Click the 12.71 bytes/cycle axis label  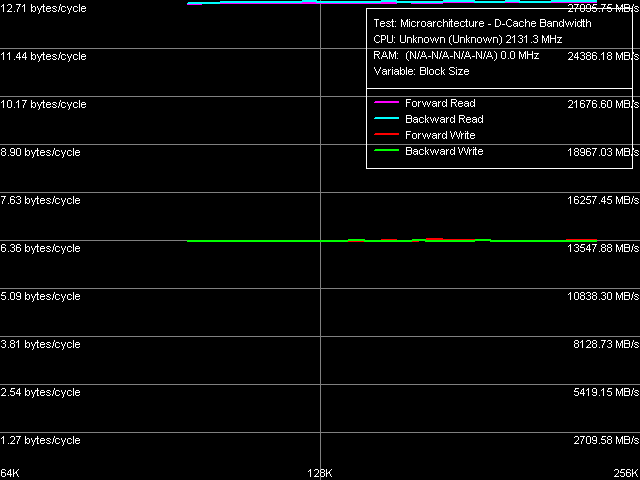(43, 8)
